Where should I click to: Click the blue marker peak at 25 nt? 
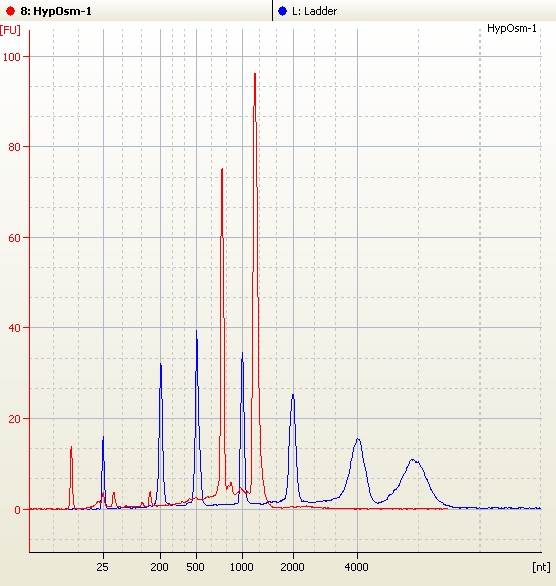103,438
